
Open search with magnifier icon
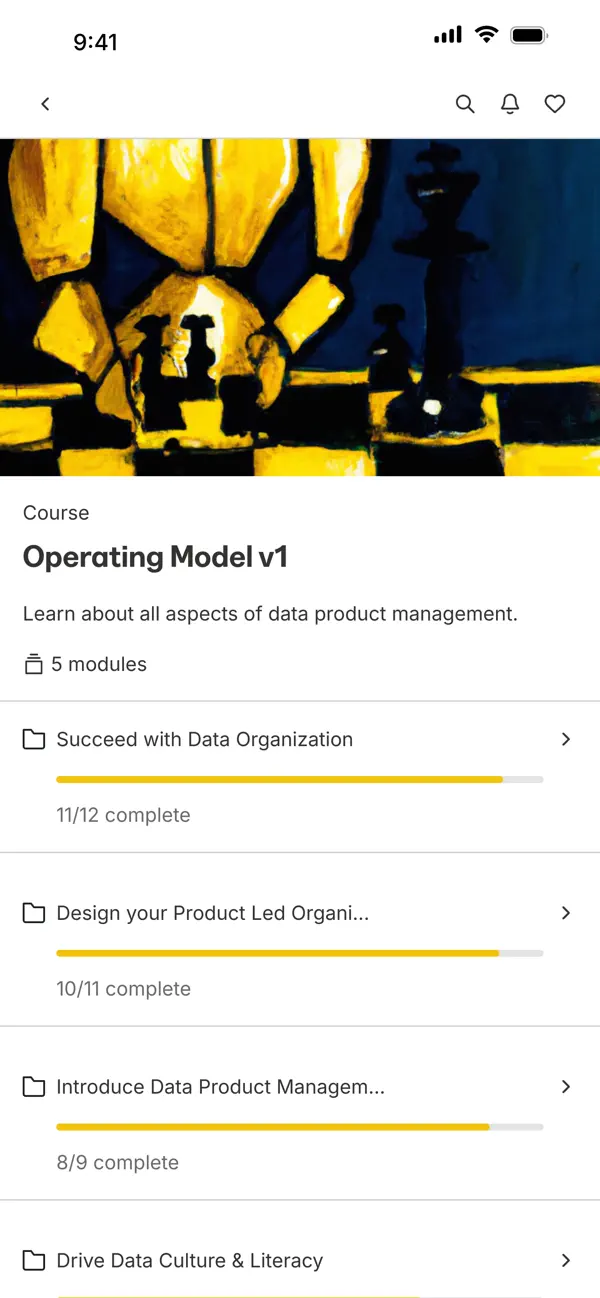(465, 104)
